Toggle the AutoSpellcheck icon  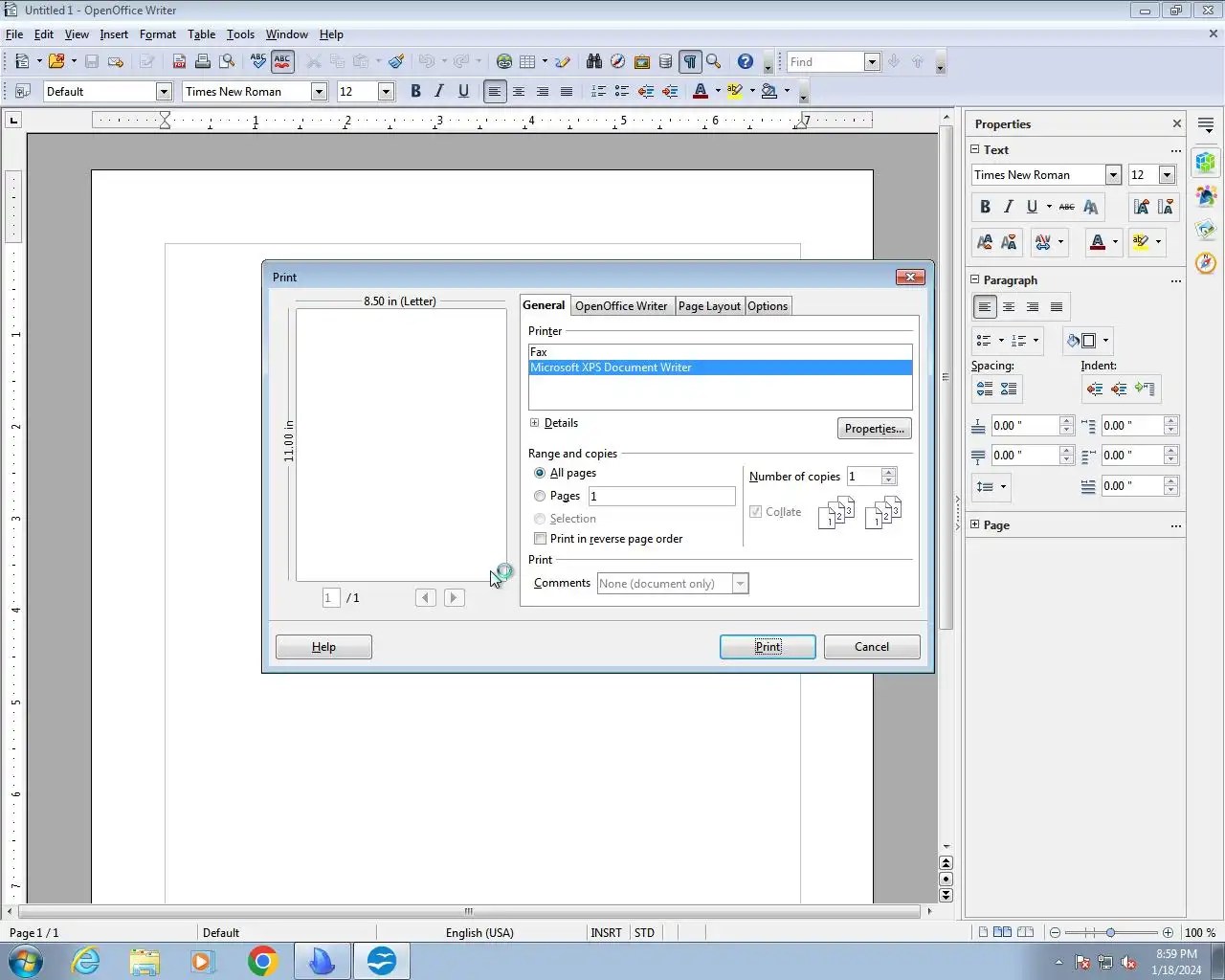click(x=282, y=61)
